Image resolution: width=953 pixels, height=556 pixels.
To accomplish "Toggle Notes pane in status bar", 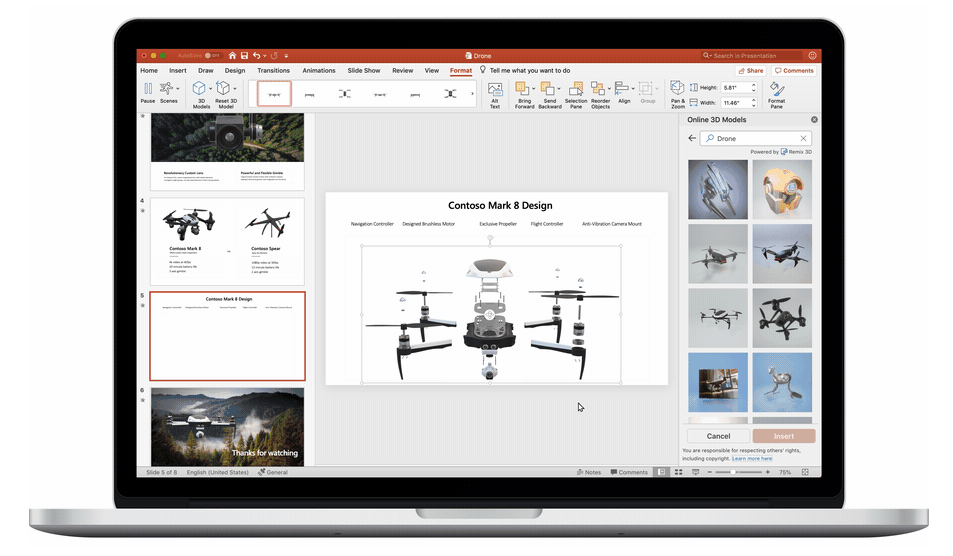I will (x=589, y=472).
